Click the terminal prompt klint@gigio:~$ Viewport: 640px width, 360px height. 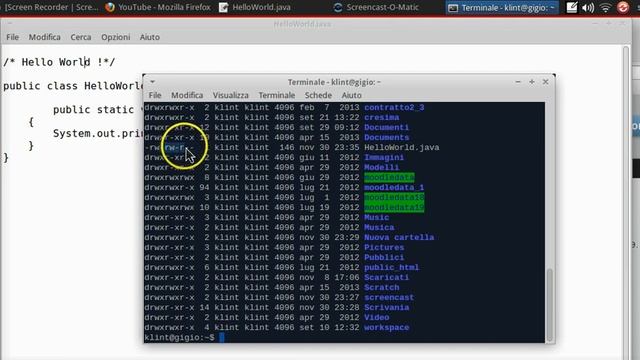point(179,338)
